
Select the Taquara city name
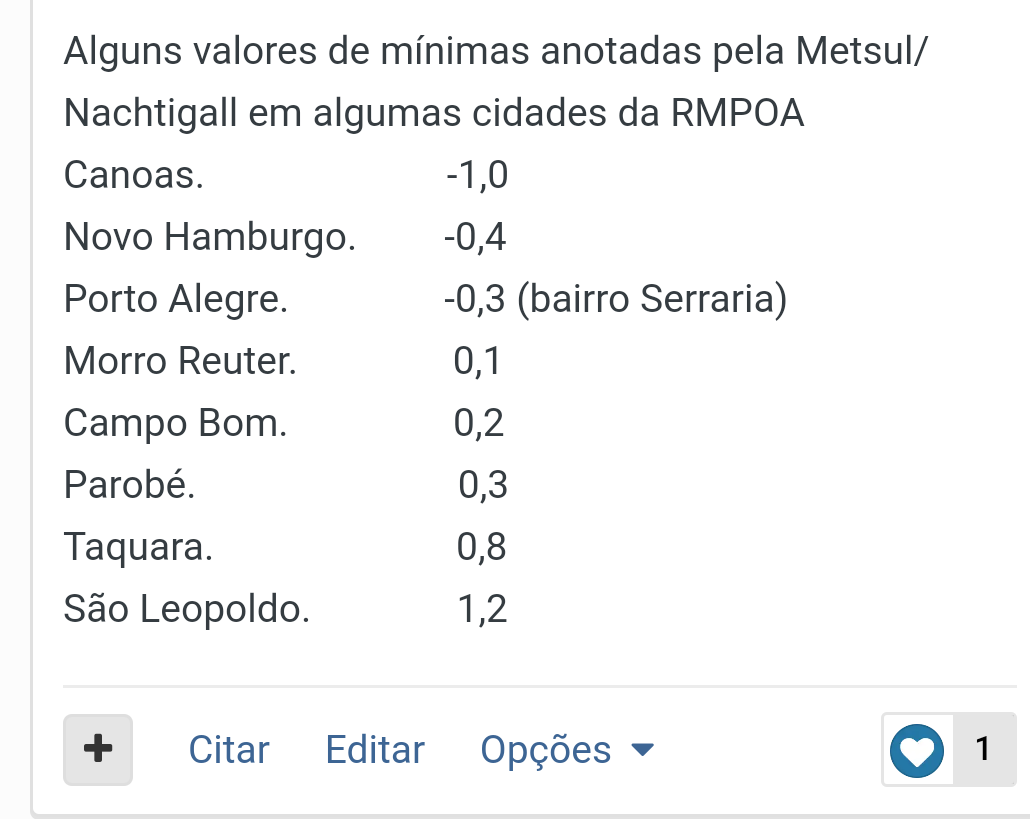click(138, 546)
